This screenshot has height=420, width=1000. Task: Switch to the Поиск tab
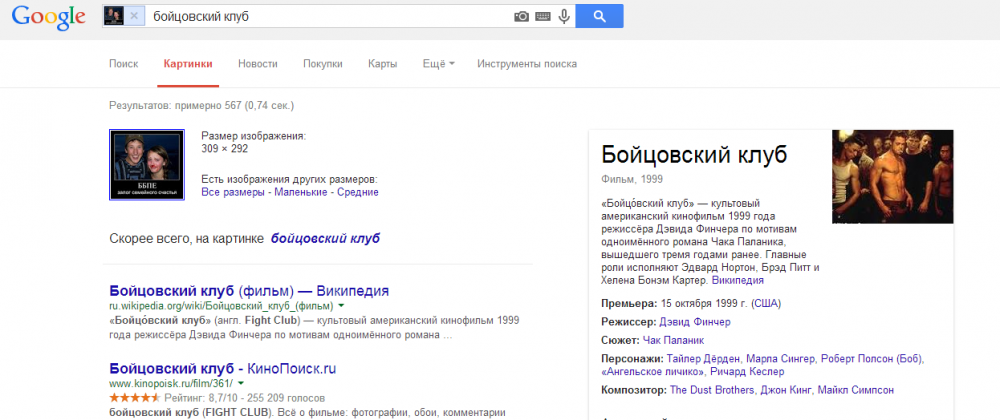point(124,64)
